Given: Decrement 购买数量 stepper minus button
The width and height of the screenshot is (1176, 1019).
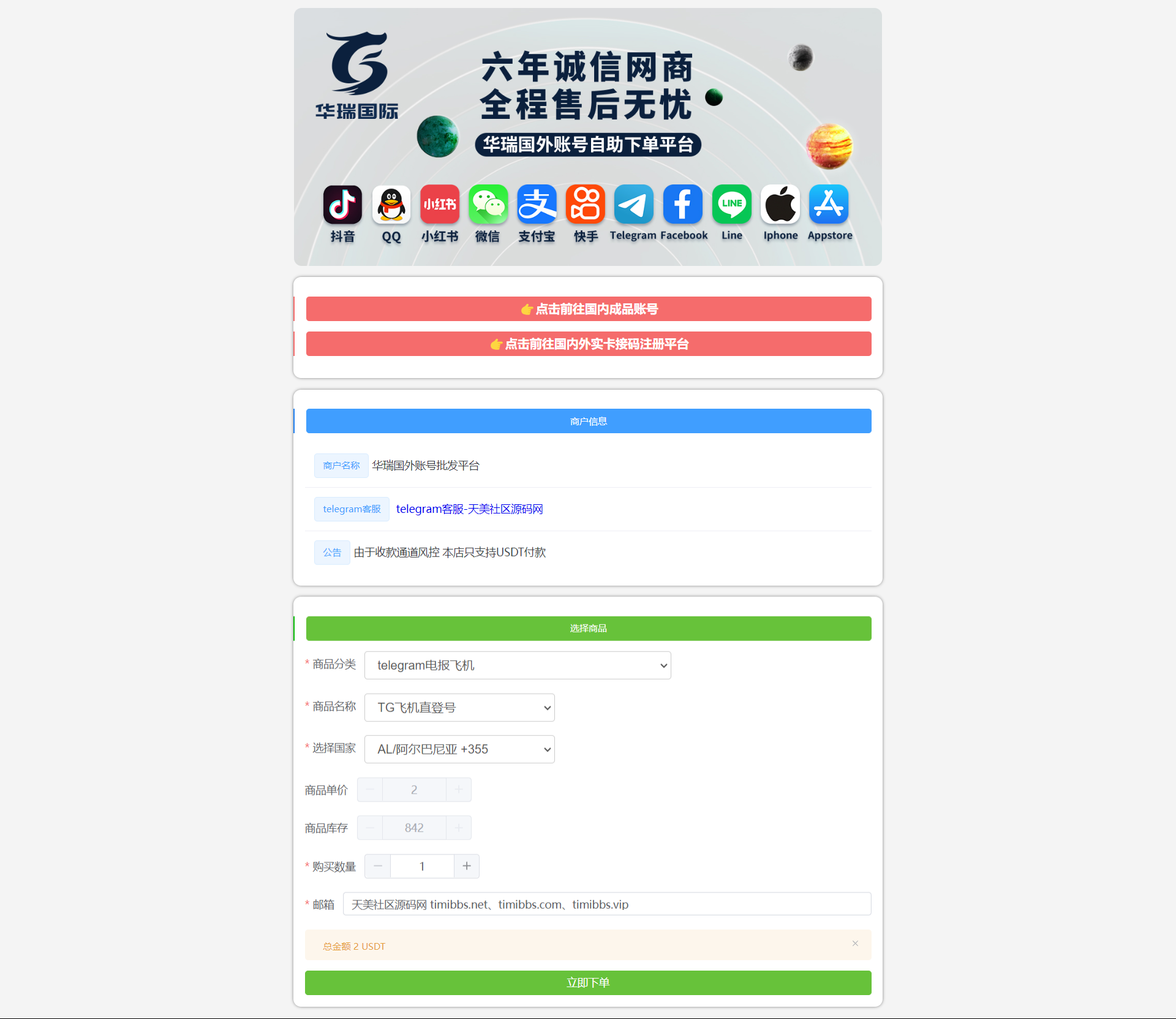Looking at the screenshot, I should pyautogui.click(x=378, y=866).
